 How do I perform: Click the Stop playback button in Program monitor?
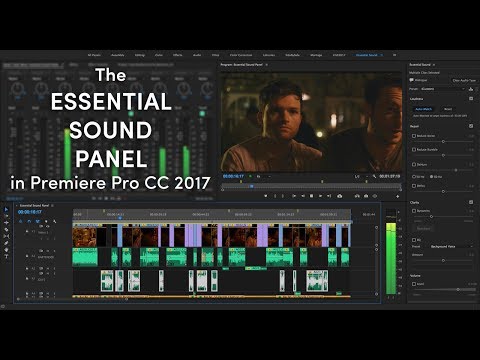pos(311,196)
